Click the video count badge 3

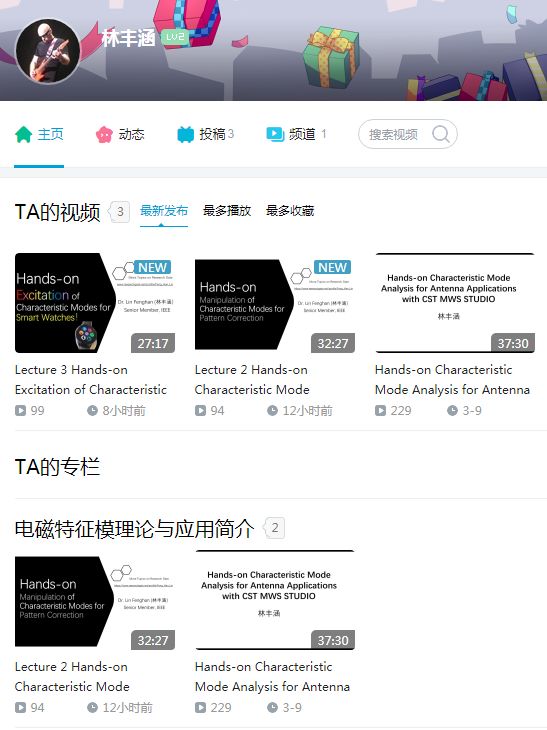119,212
